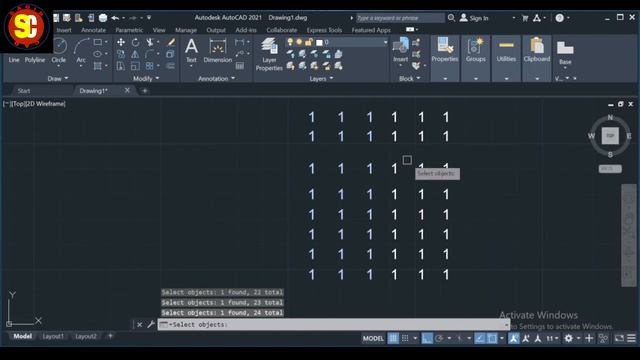Viewport: 640px width, 360px height.
Task: Expand the Block panel
Action: coord(409,78)
